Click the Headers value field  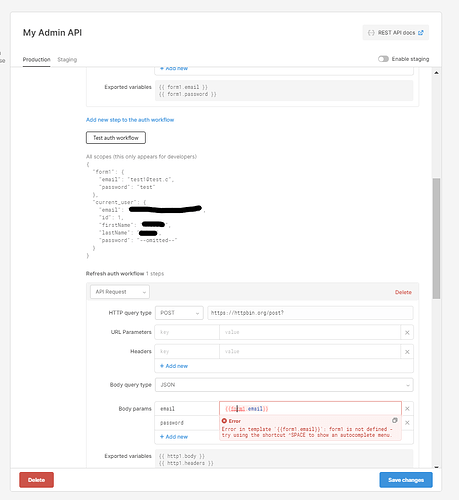tap(310, 352)
